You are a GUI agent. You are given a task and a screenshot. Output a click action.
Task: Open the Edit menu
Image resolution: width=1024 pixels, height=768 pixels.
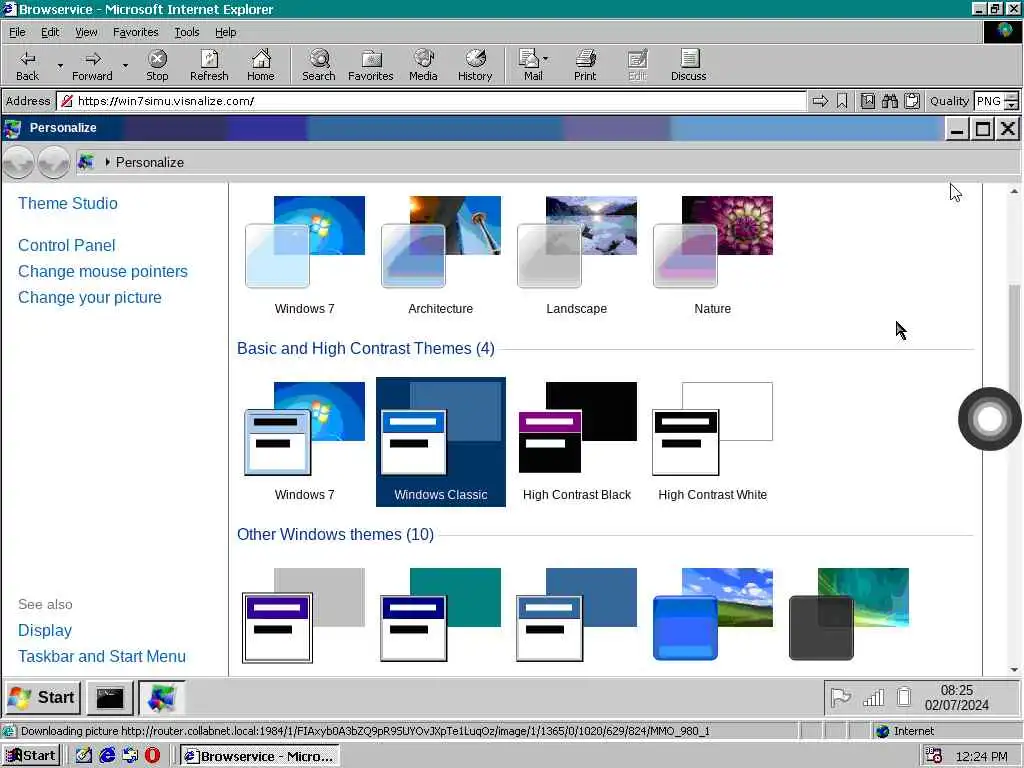point(50,32)
